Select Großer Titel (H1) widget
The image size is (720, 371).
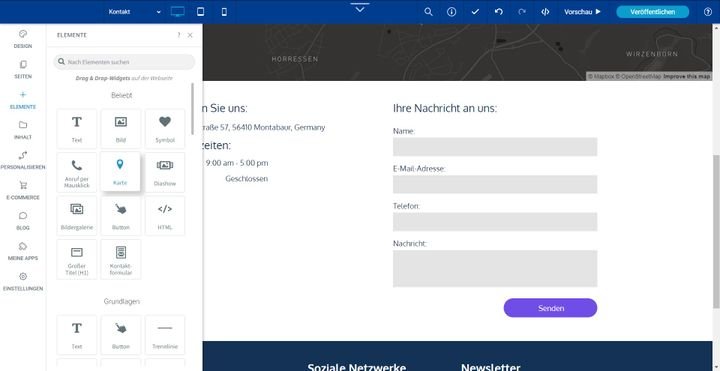coord(77,259)
